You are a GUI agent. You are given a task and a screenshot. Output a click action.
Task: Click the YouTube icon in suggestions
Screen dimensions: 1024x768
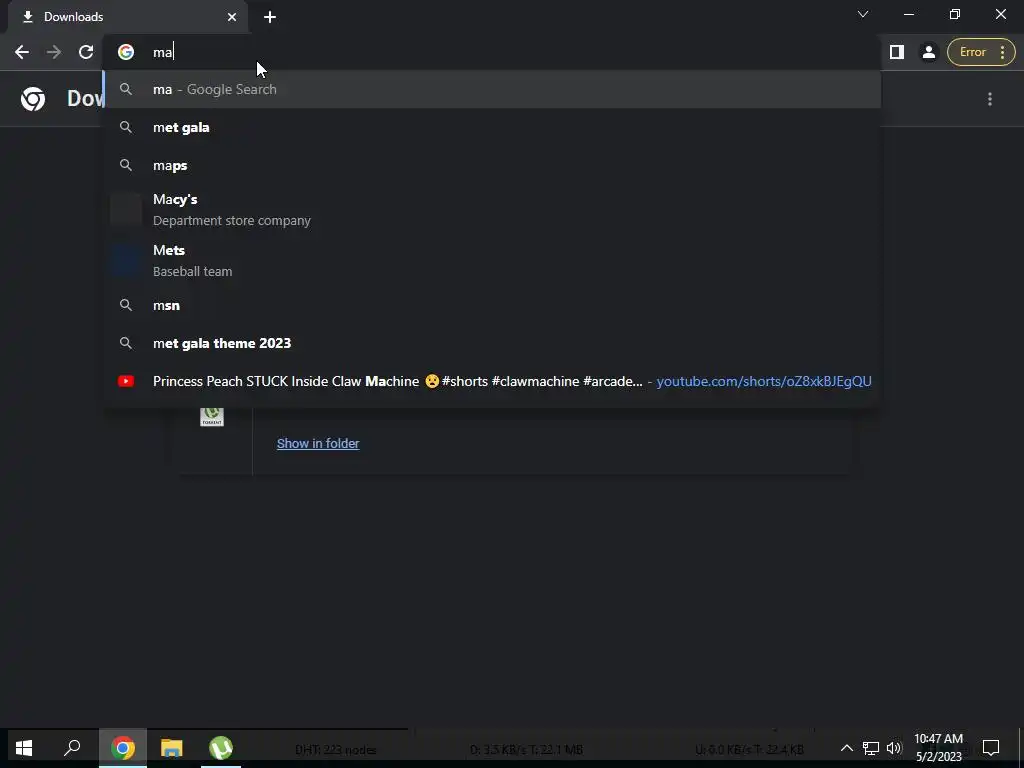126,381
